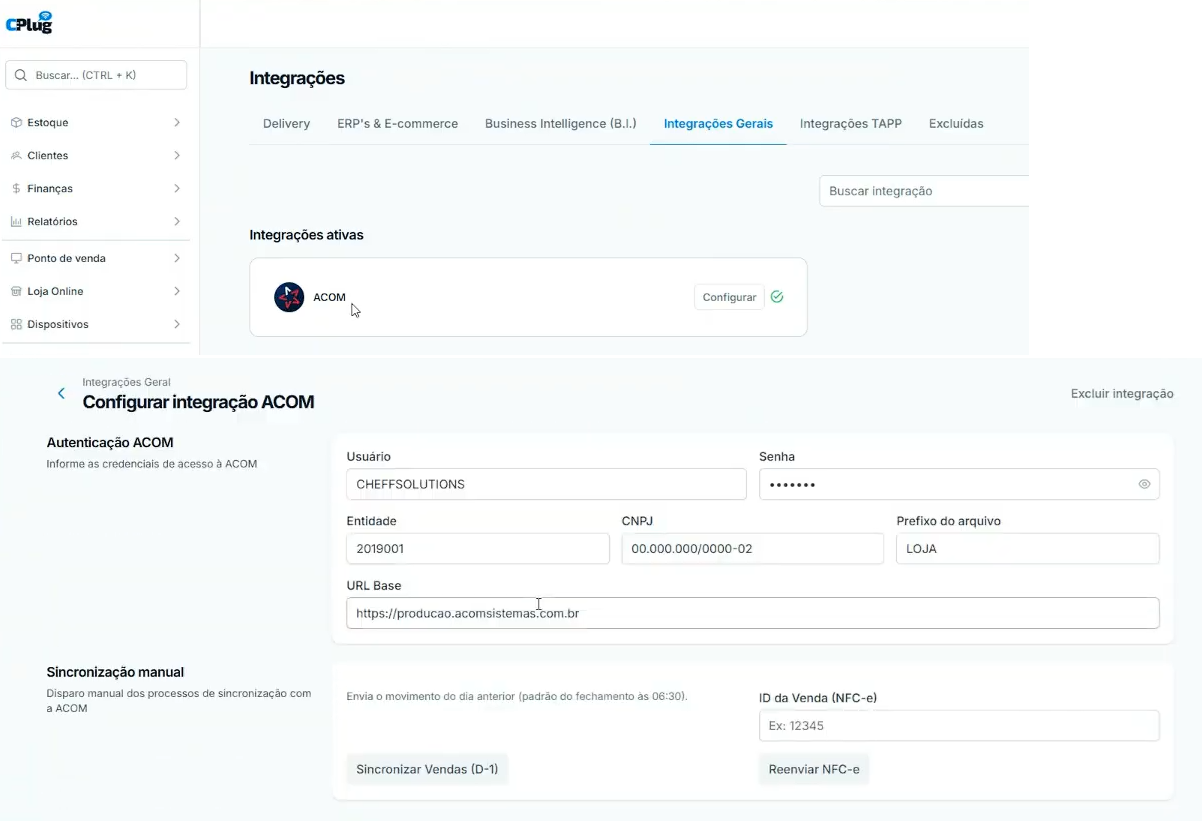
Task: Click the Clientes people icon
Action: (16, 156)
